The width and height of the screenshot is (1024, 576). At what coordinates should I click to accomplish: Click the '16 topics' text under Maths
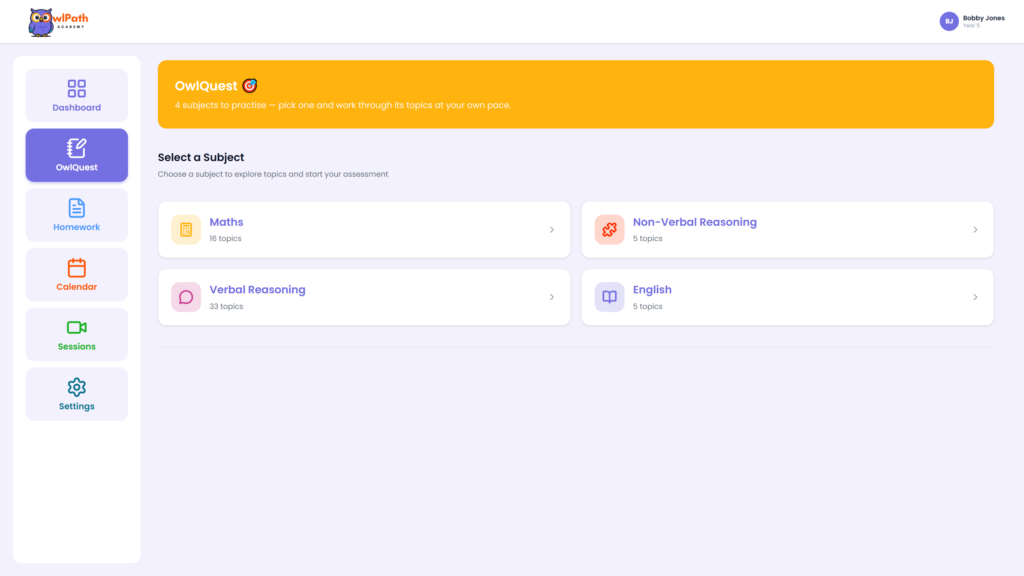pyautogui.click(x=225, y=238)
